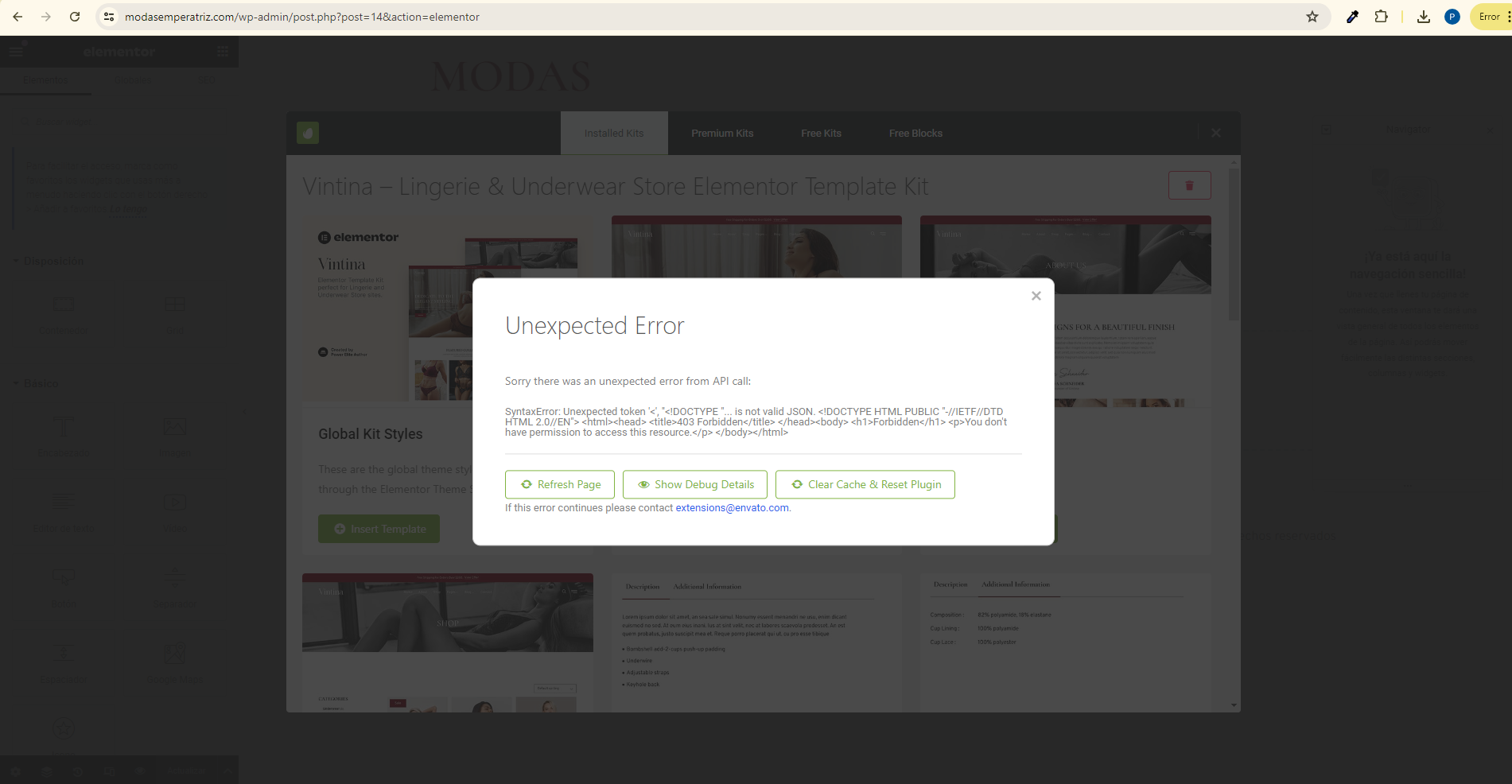Open the browser downloads icon
The width and height of the screenshot is (1512, 784).
(x=1424, y=17)
